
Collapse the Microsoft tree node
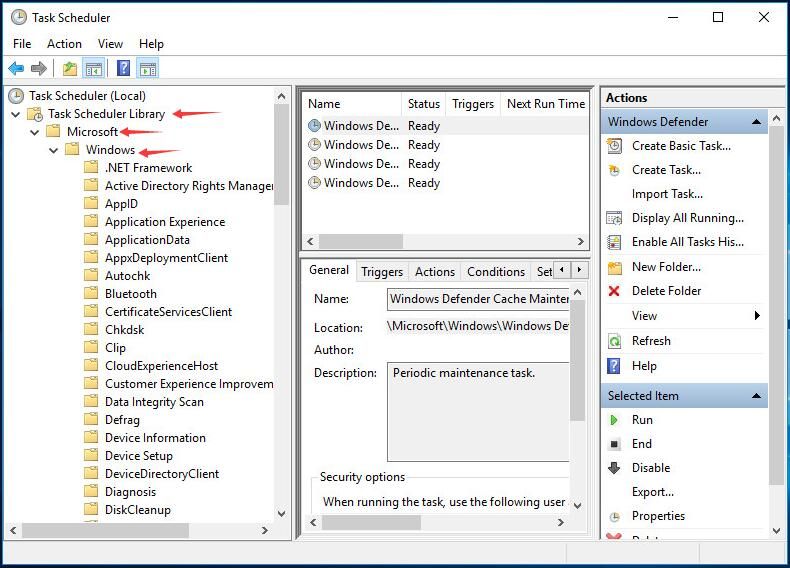[x=35, y=132]
